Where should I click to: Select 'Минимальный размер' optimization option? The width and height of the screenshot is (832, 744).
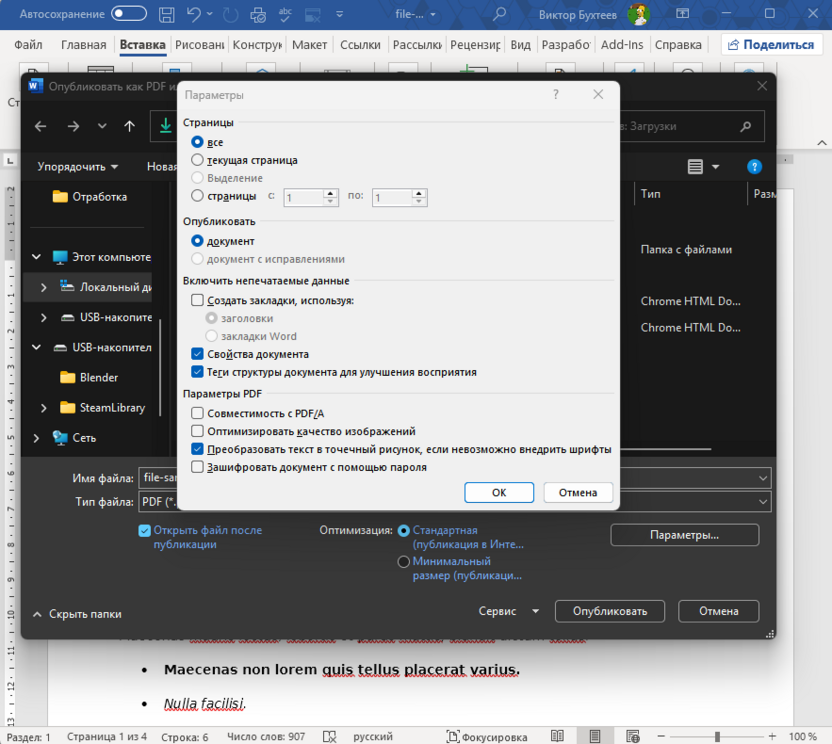click(x=403, y=561)
